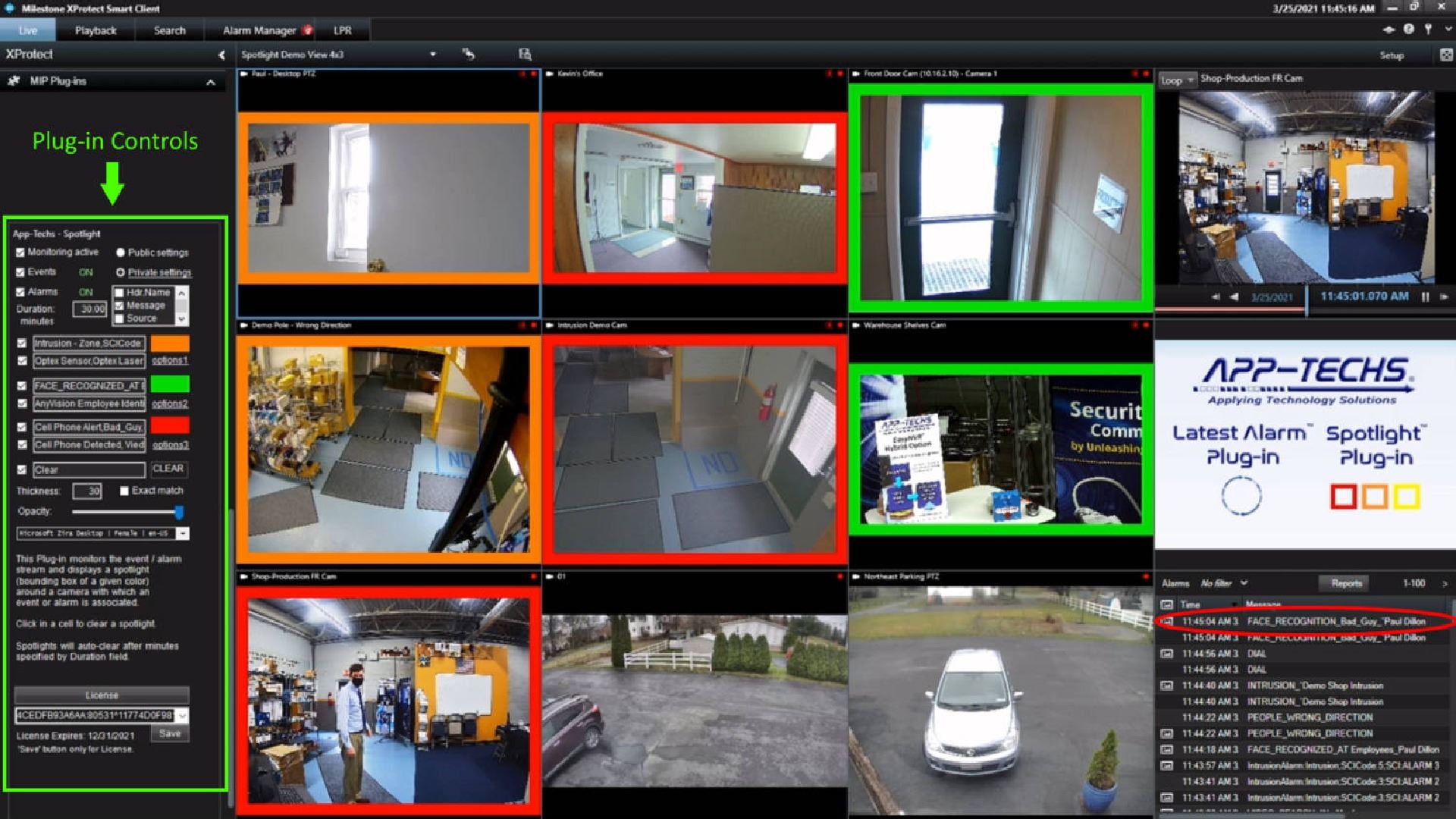Pause playback in Shop-Production FR Cam
Image resolution: width=1456 pixels, height=819 pixels.
coord(1425,297)
